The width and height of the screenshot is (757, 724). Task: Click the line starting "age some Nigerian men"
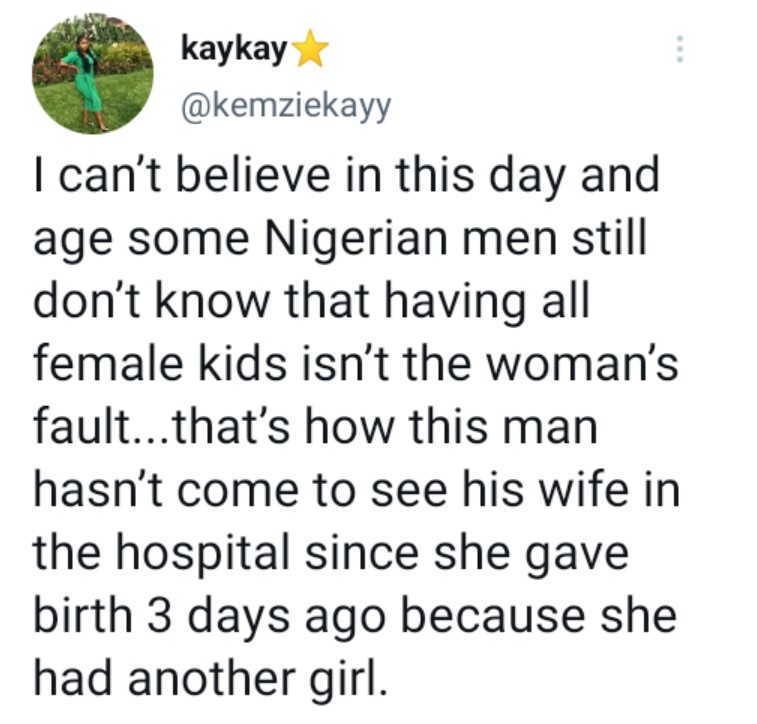[333, 241]
